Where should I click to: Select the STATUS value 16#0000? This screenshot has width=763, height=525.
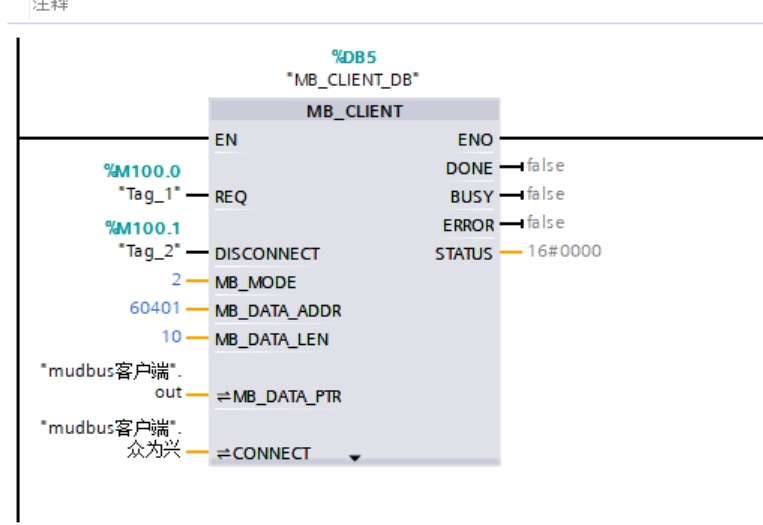[565, 251]
